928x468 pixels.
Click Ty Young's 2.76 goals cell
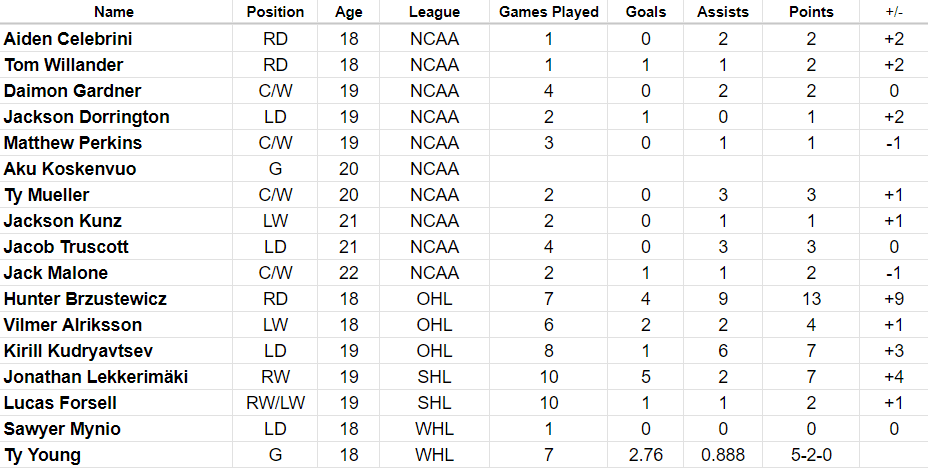coord(645,455)
